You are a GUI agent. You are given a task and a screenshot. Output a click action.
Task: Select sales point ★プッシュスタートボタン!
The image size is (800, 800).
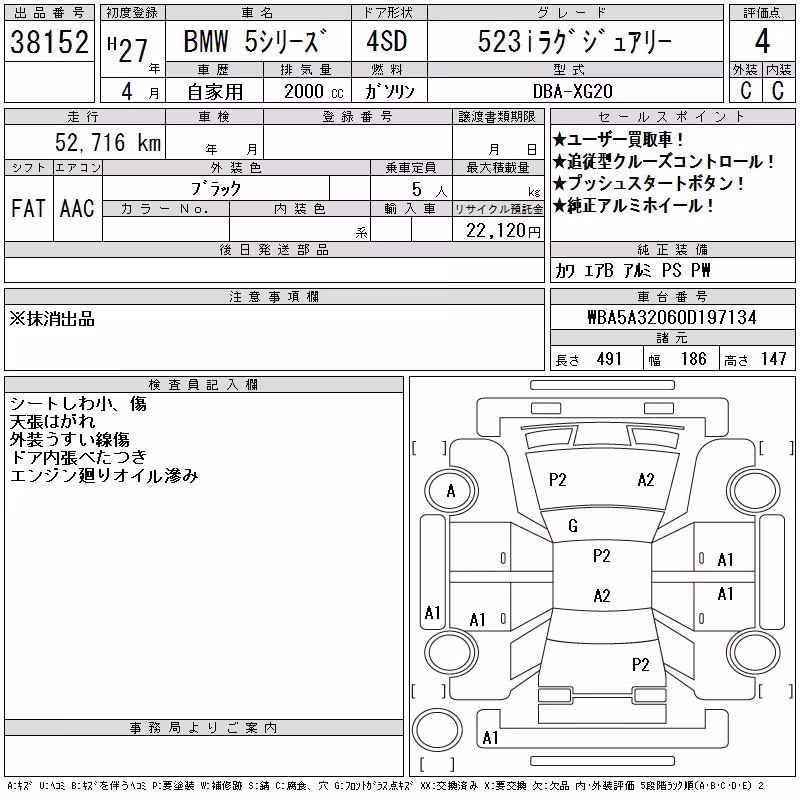point(648,183)
